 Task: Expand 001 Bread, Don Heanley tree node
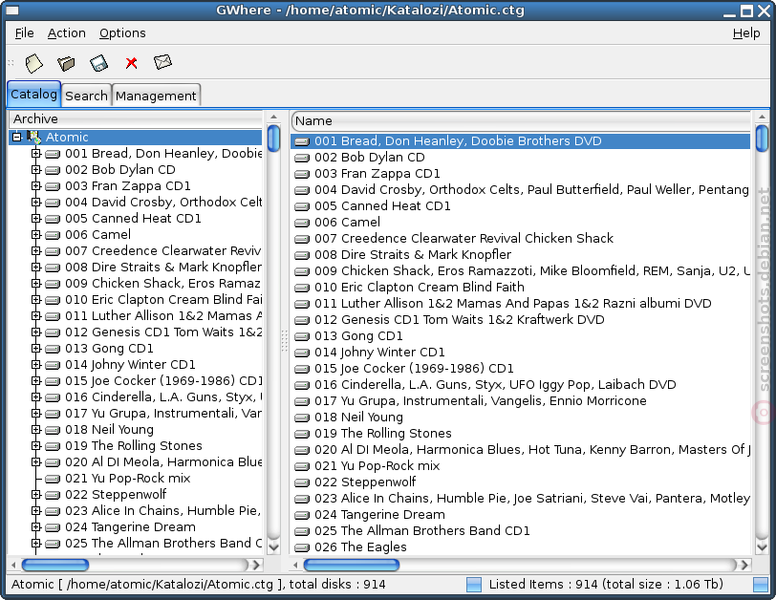36,153
